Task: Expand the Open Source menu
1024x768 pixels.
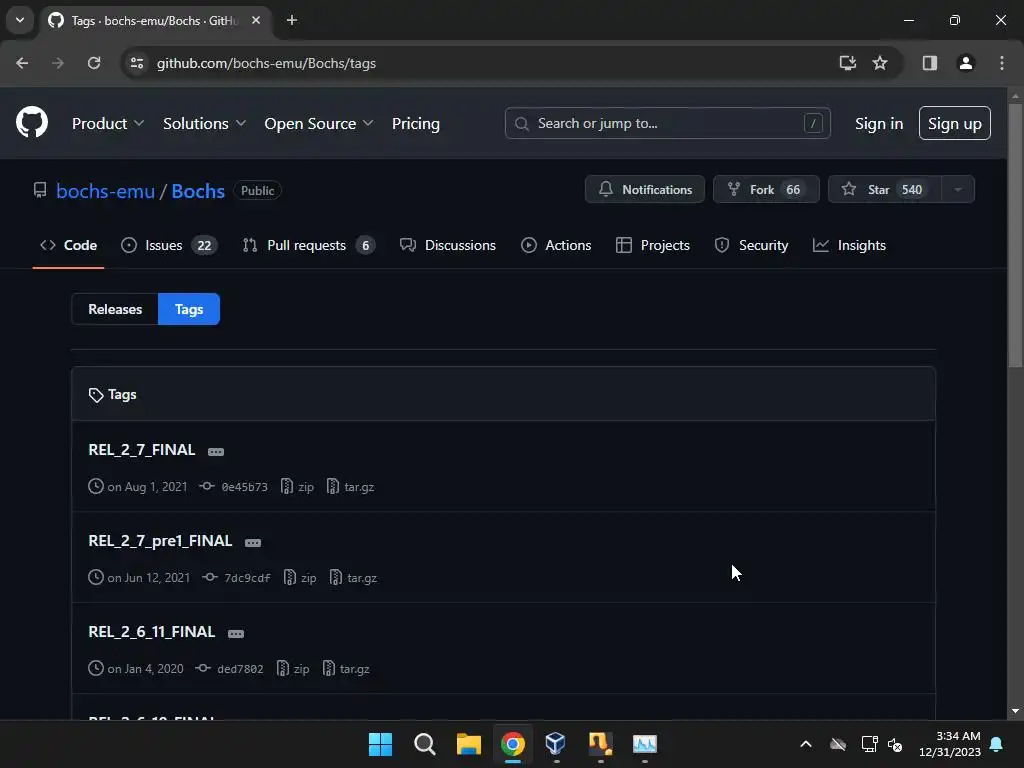Action: click(319, 123)
